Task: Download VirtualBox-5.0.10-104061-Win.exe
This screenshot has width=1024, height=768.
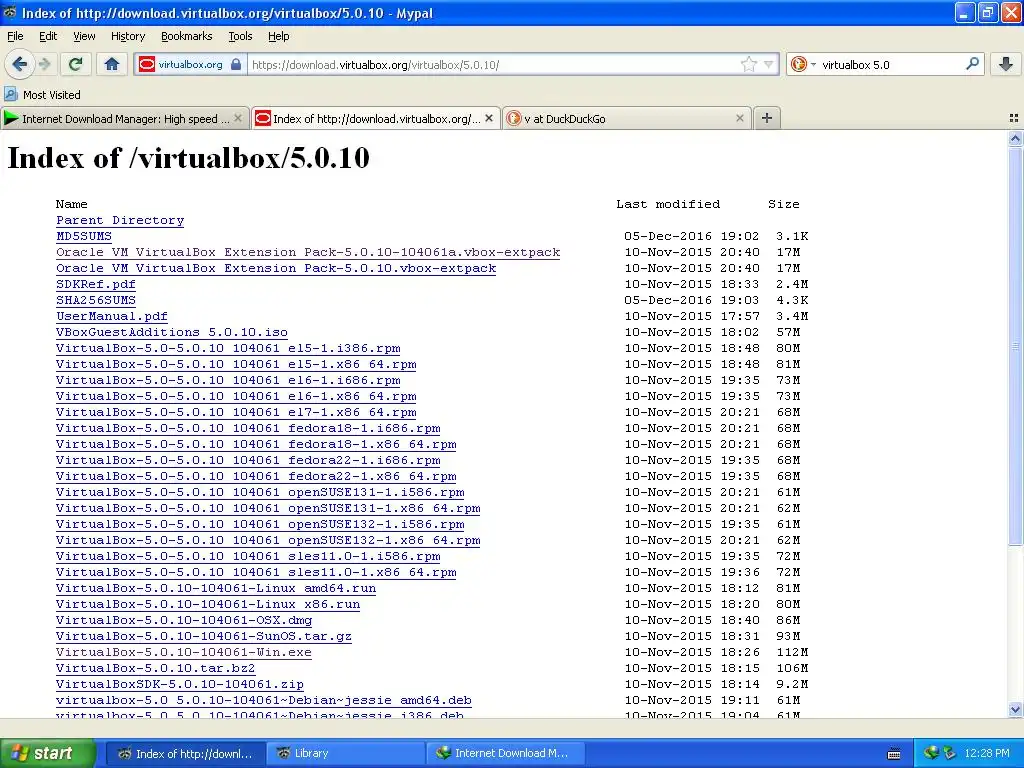Action: [x=184, y=652]
